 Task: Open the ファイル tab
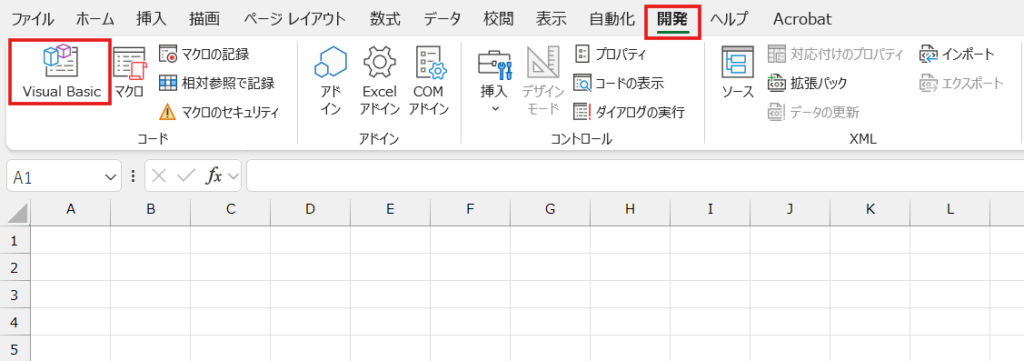pyautogui.click(x=33, y=19)
